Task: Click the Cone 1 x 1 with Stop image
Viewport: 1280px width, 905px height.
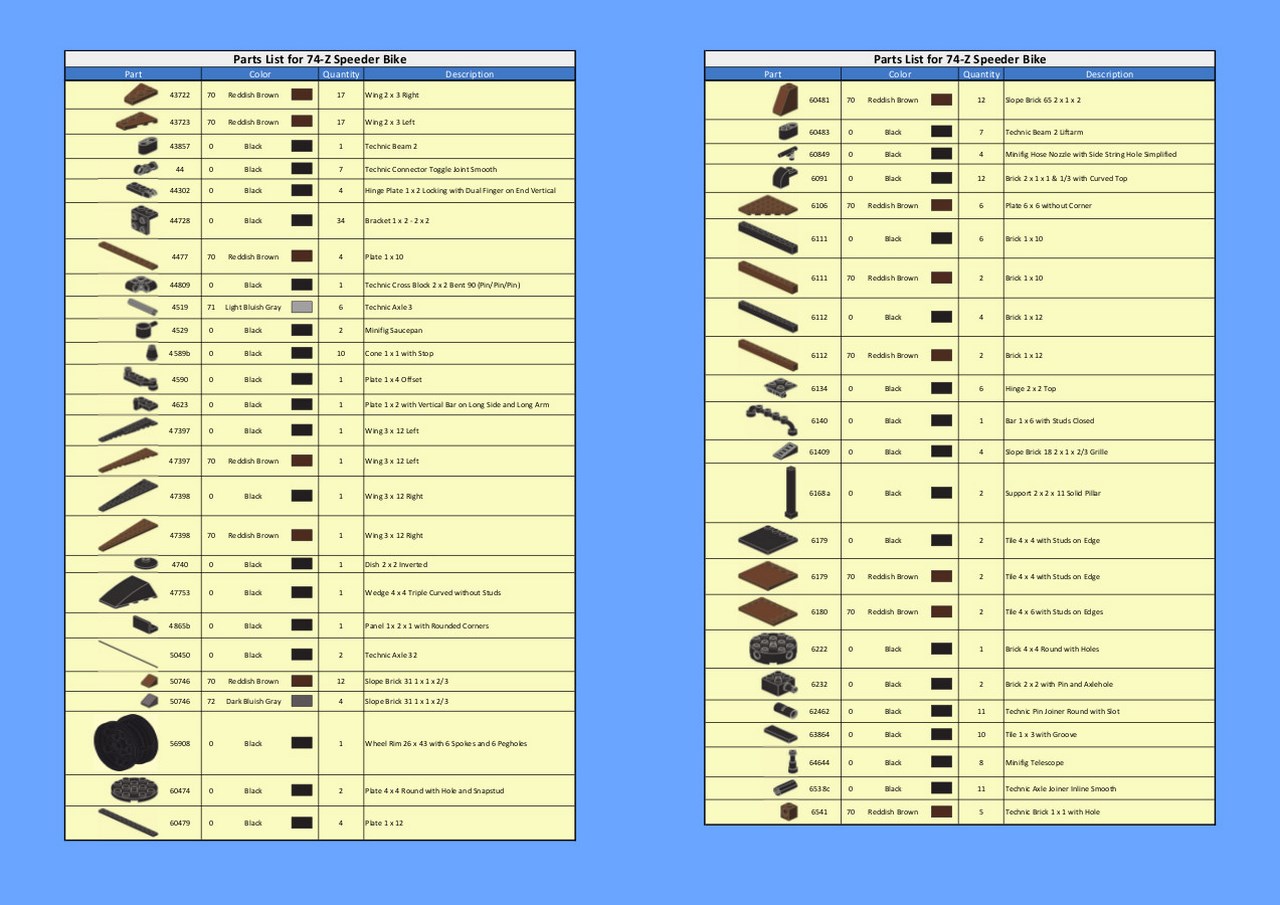Action: point(150,353)
